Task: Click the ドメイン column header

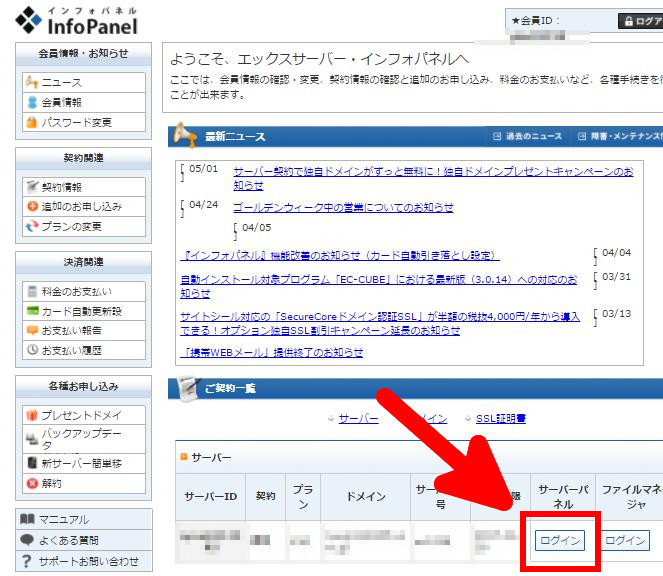Action: click(x=366, y=496)
